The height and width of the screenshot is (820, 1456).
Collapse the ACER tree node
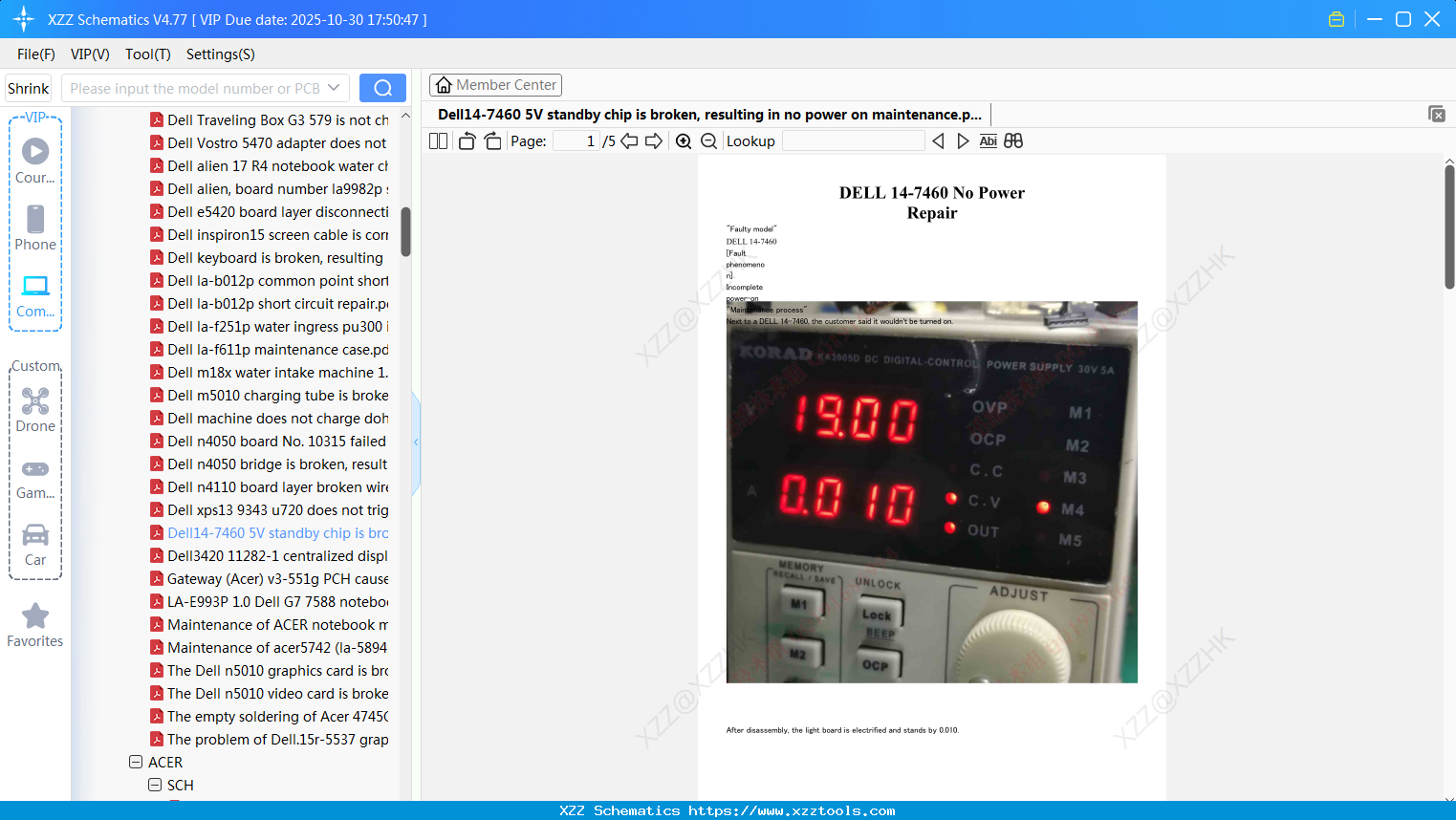136,762
